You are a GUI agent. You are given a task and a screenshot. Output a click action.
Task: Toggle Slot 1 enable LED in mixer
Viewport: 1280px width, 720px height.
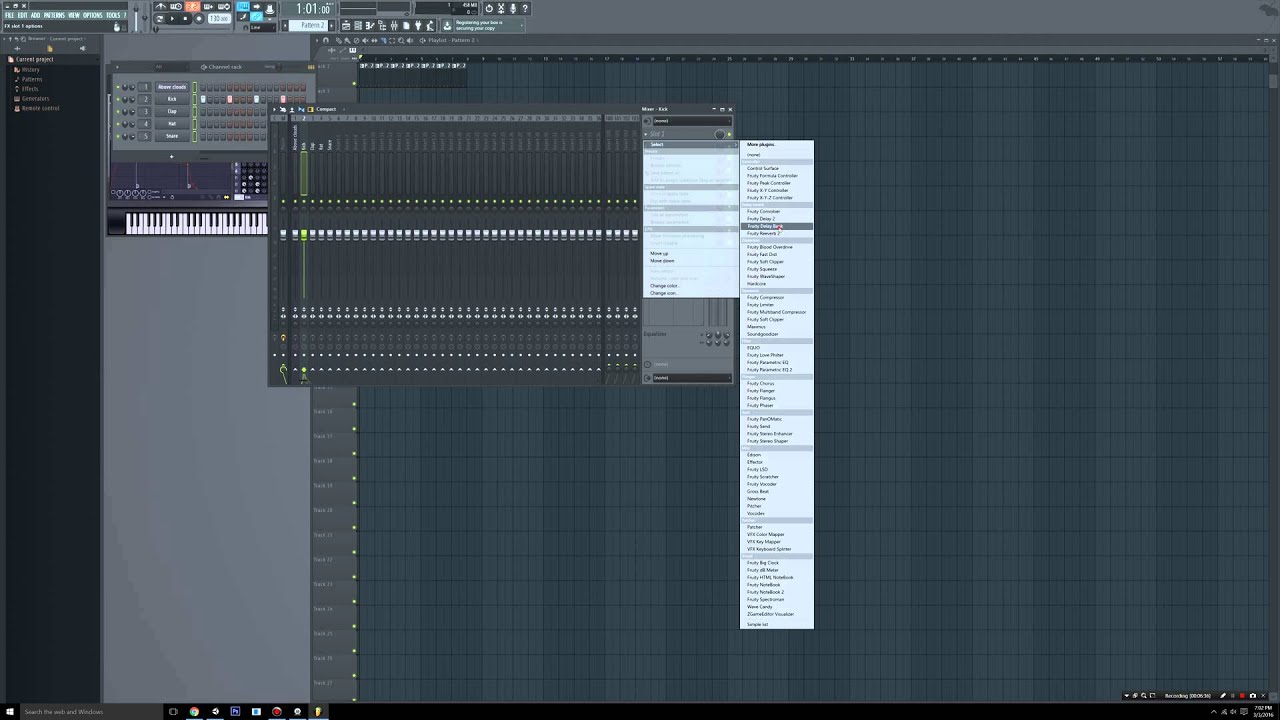coord(729,134)
